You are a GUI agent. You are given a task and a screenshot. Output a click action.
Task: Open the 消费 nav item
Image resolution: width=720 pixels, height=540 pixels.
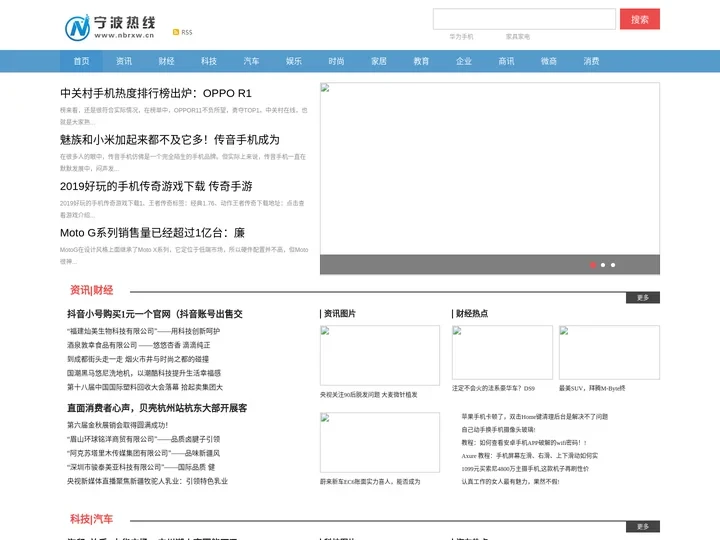point(591,61)
